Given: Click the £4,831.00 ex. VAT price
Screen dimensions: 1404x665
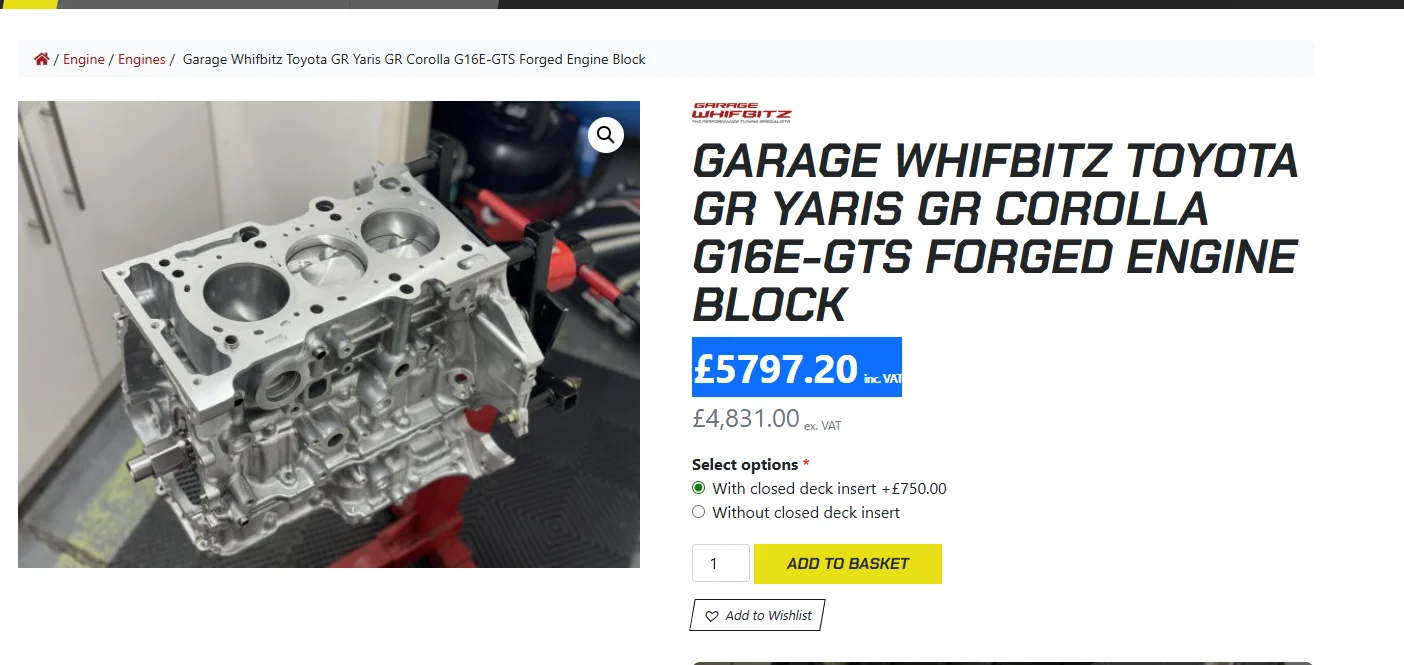Looking at the screenshot, I should point(767,419).
